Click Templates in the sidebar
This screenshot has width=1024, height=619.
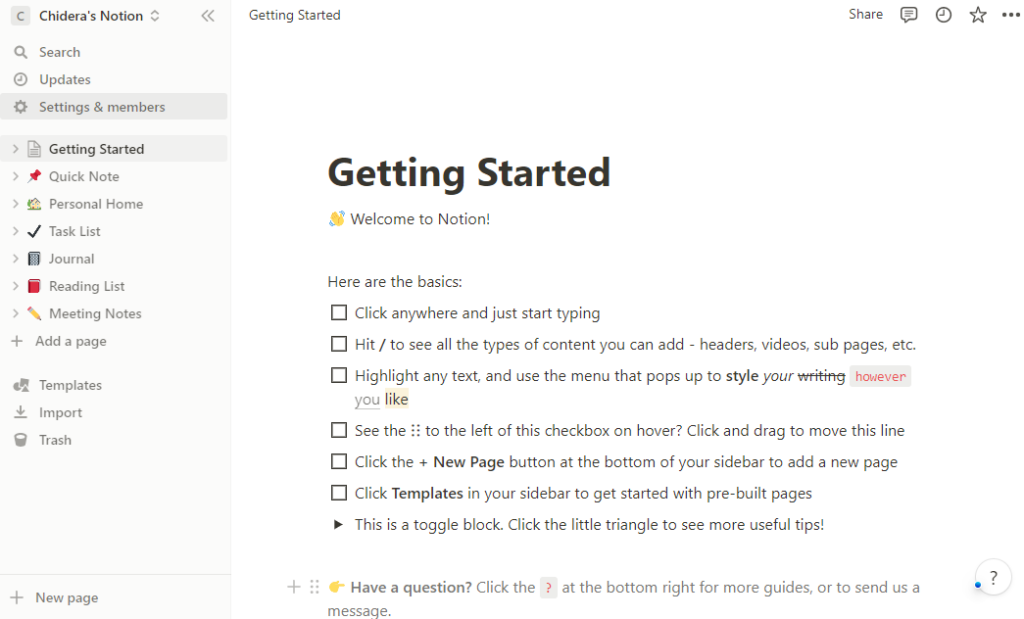tap(71, 384)
